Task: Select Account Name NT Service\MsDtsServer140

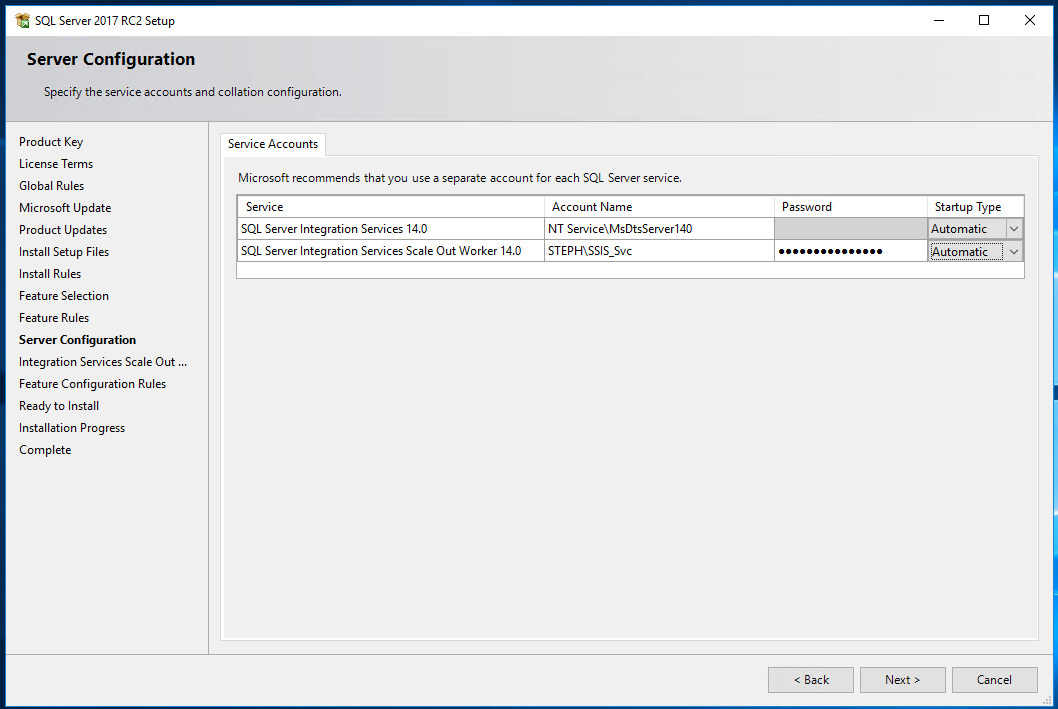Action: pos(660,228)
